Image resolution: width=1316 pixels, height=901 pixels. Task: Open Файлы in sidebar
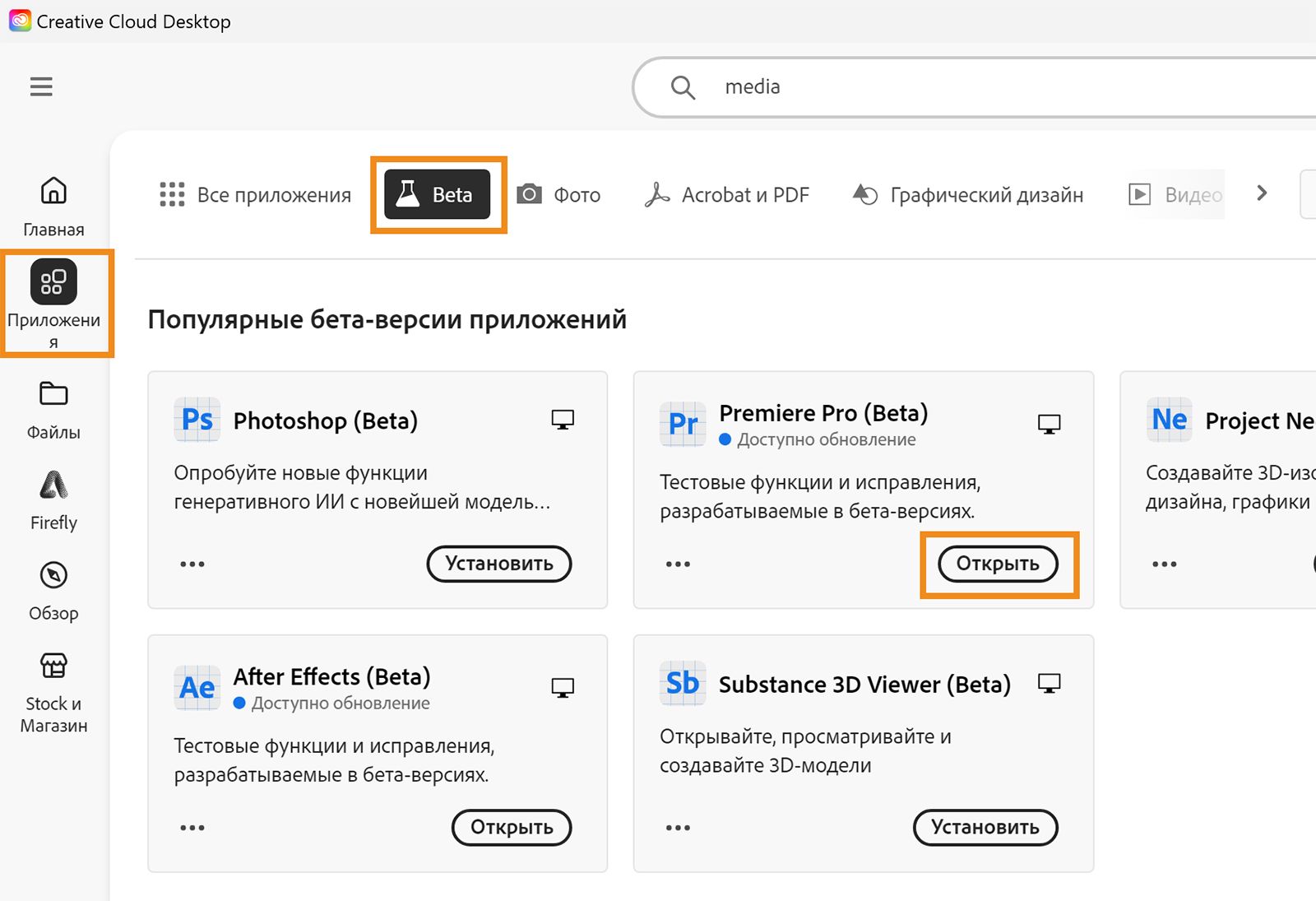pos(53,410)
